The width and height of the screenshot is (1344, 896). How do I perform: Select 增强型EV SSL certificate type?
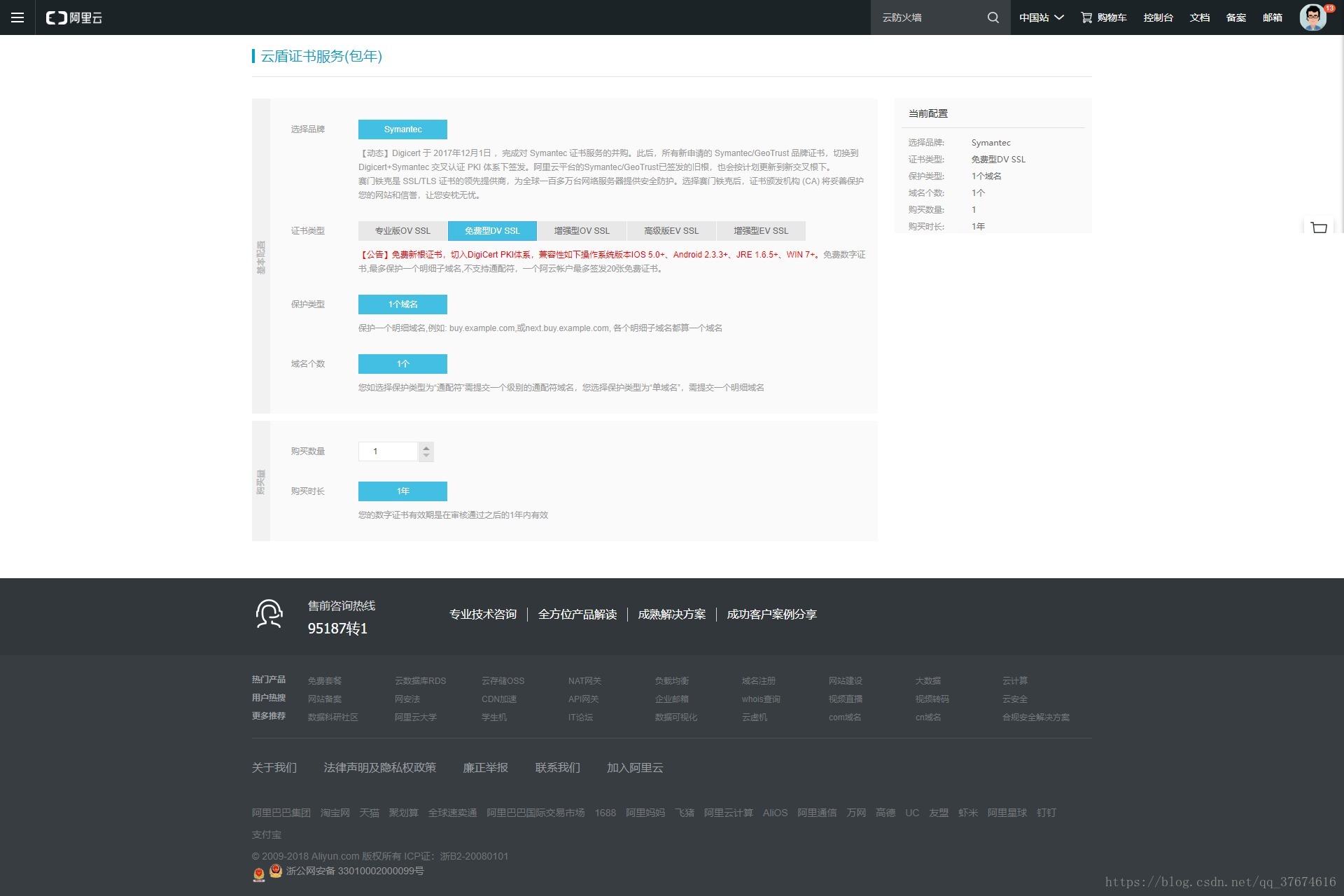pos(761,231)
